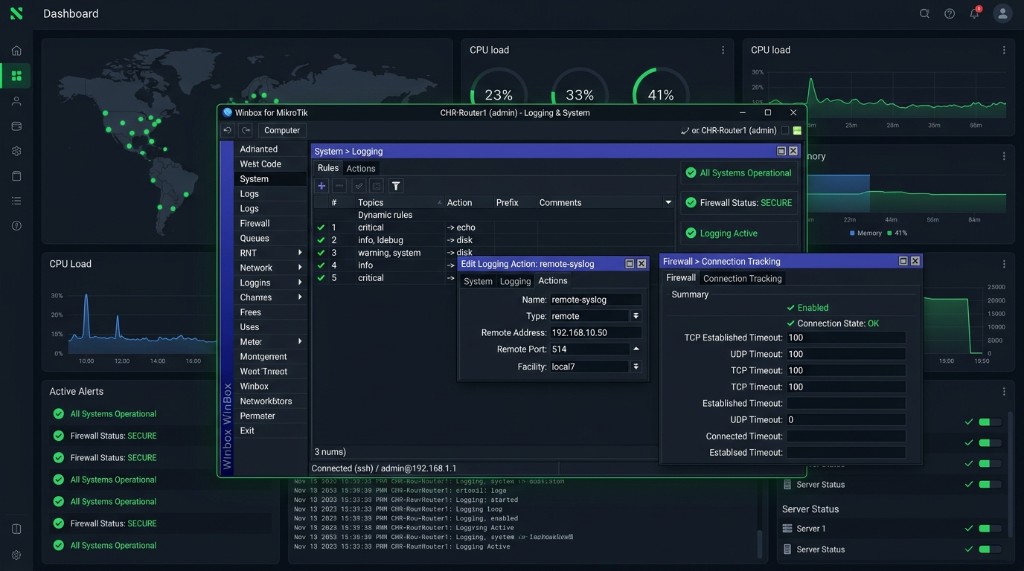Click the remove rule minus icon

pyautogui.click(x=340, y=186)
